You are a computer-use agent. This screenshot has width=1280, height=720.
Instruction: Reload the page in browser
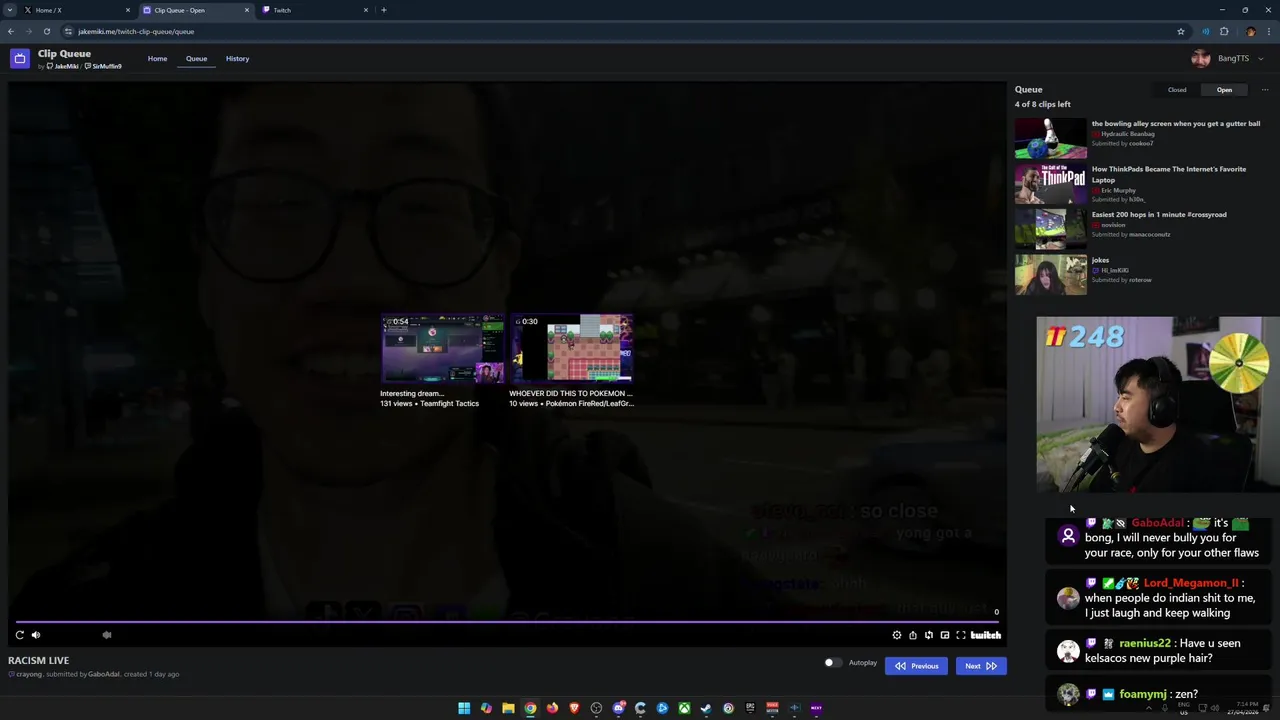click(x=46, y=31)
